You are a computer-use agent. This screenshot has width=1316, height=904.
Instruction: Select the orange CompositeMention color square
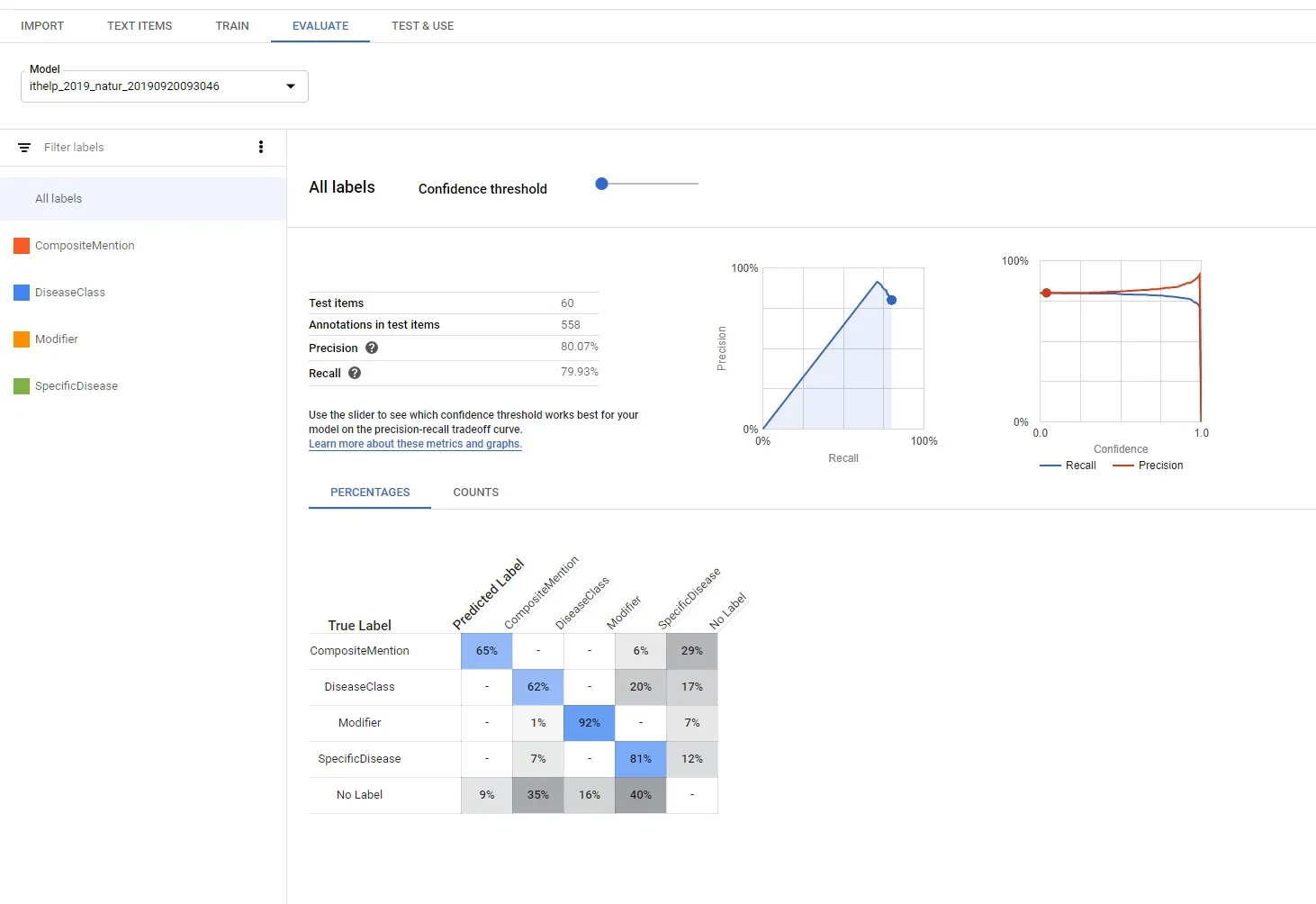pyautogui.click(x=22, y=246)
